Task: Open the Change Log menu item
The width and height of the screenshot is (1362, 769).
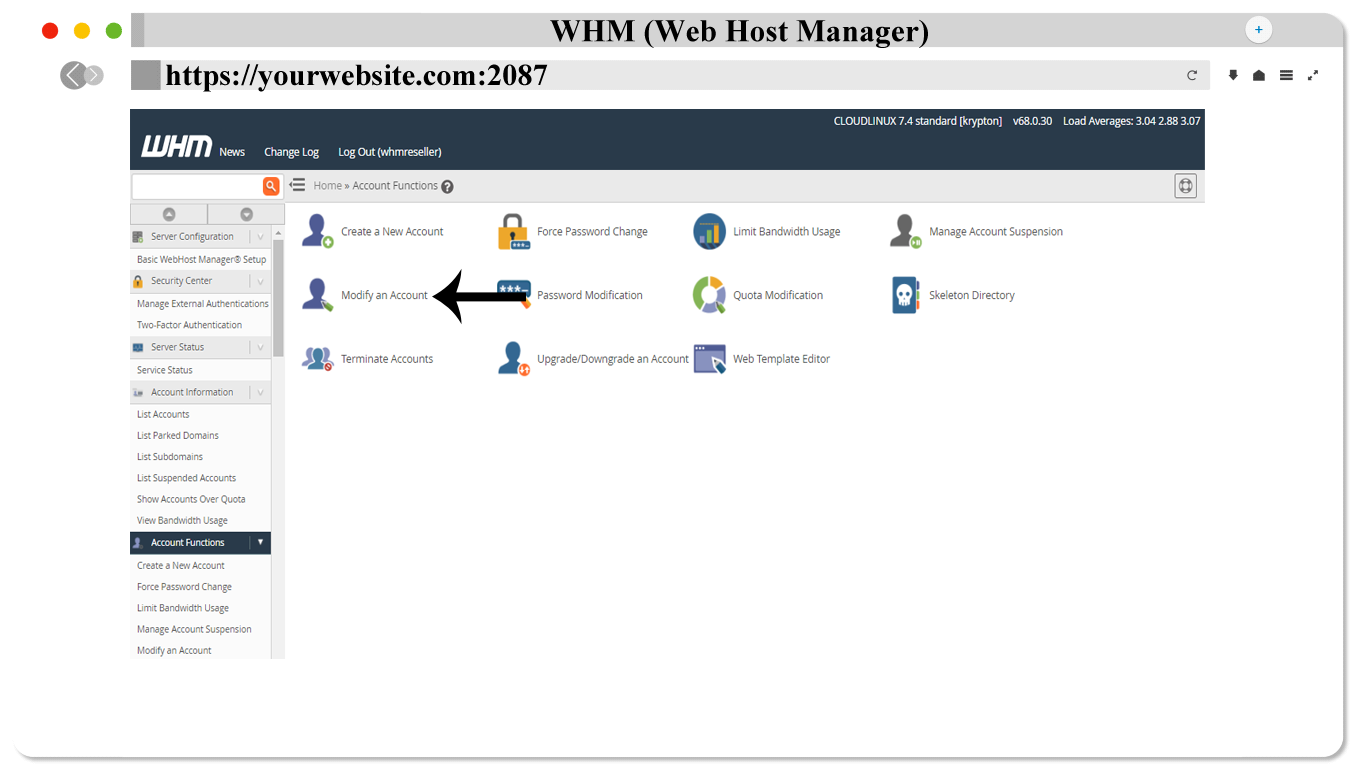Action: [x=291, y=152]
